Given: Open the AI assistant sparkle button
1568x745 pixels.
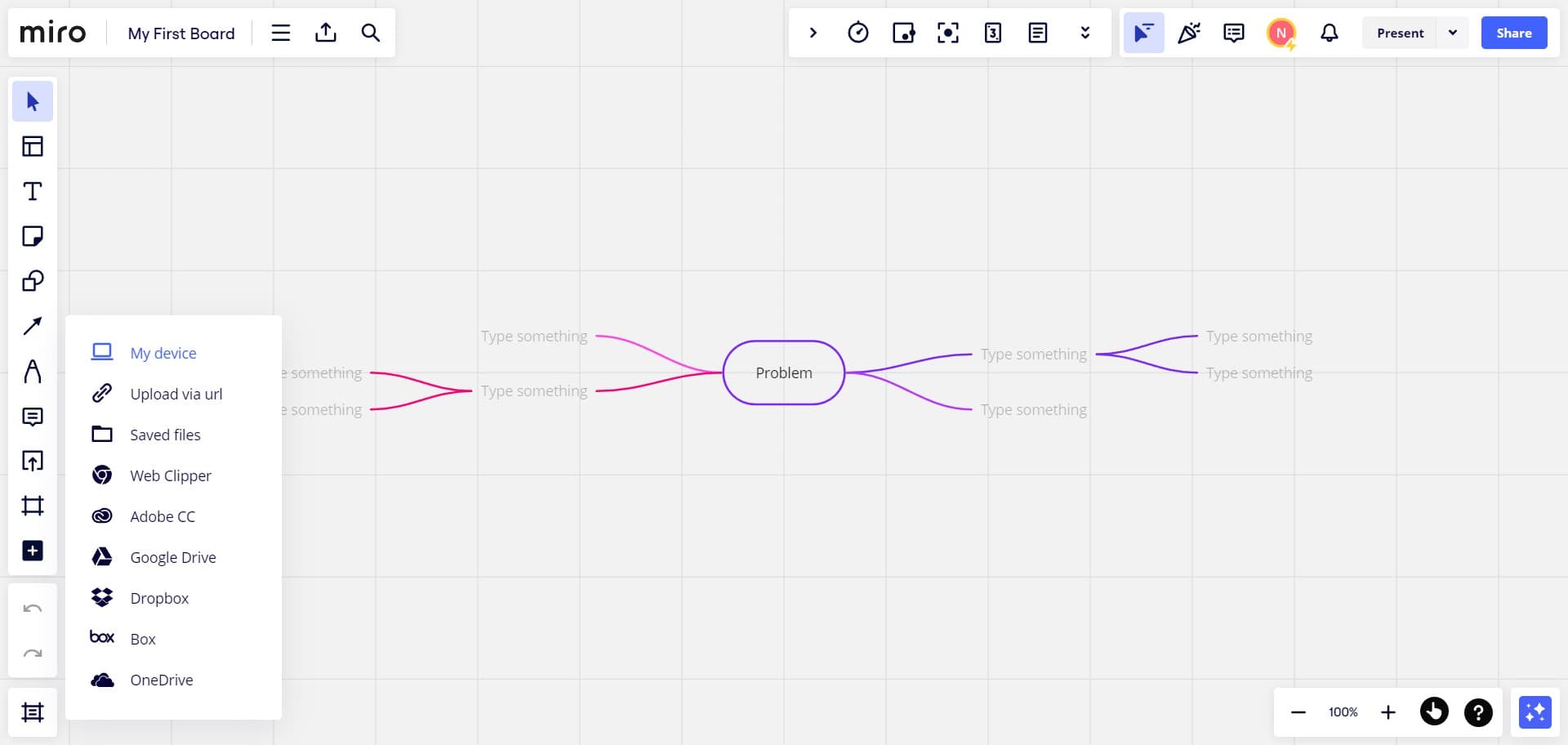Looking at the screenshot, I should [1535, 712].
